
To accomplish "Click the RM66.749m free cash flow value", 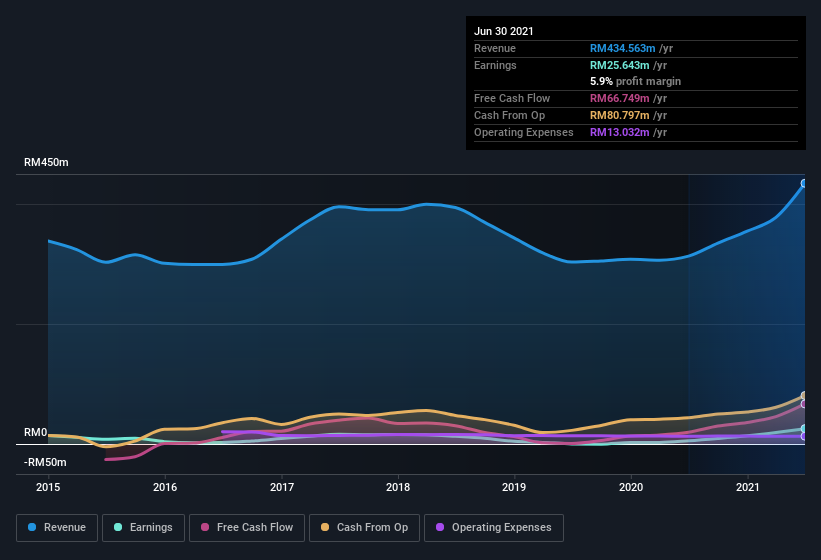I will pyautogui.click(x=619, y=98).
